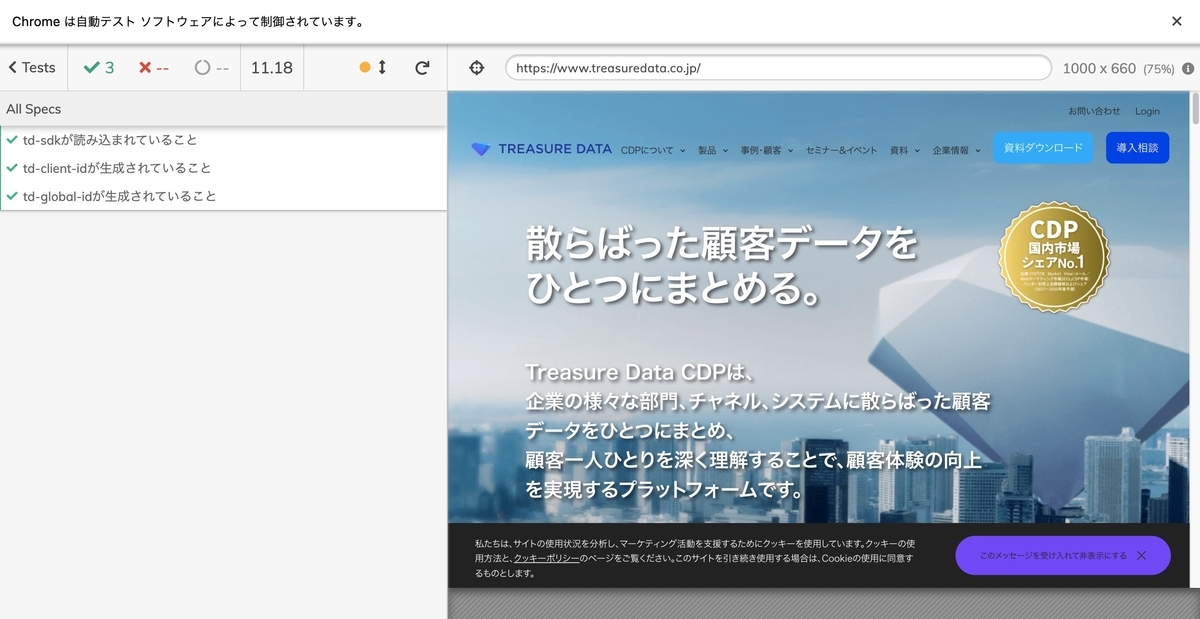Dismiss the Chrome automation notice bar
Viewport: 1200px width, 619px height.
1177,21
